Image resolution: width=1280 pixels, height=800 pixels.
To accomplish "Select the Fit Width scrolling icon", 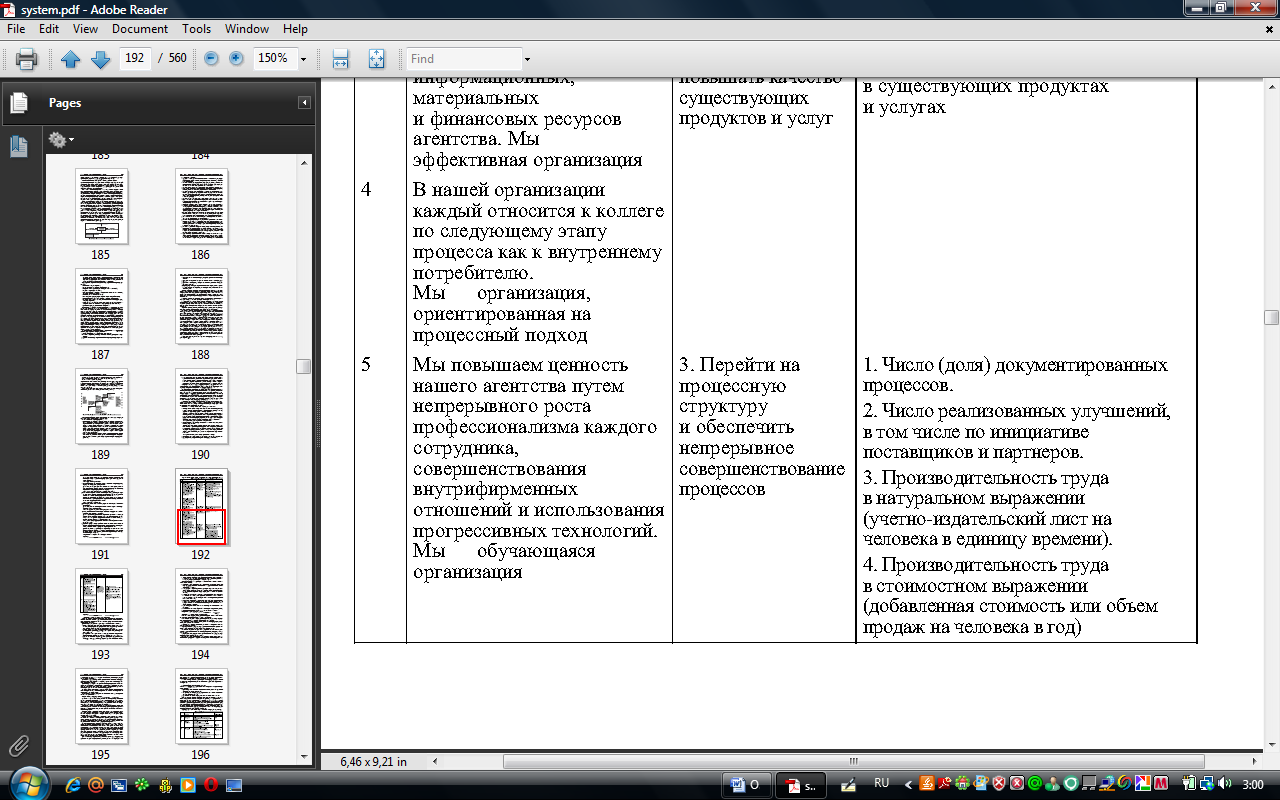I will [340, 59].
